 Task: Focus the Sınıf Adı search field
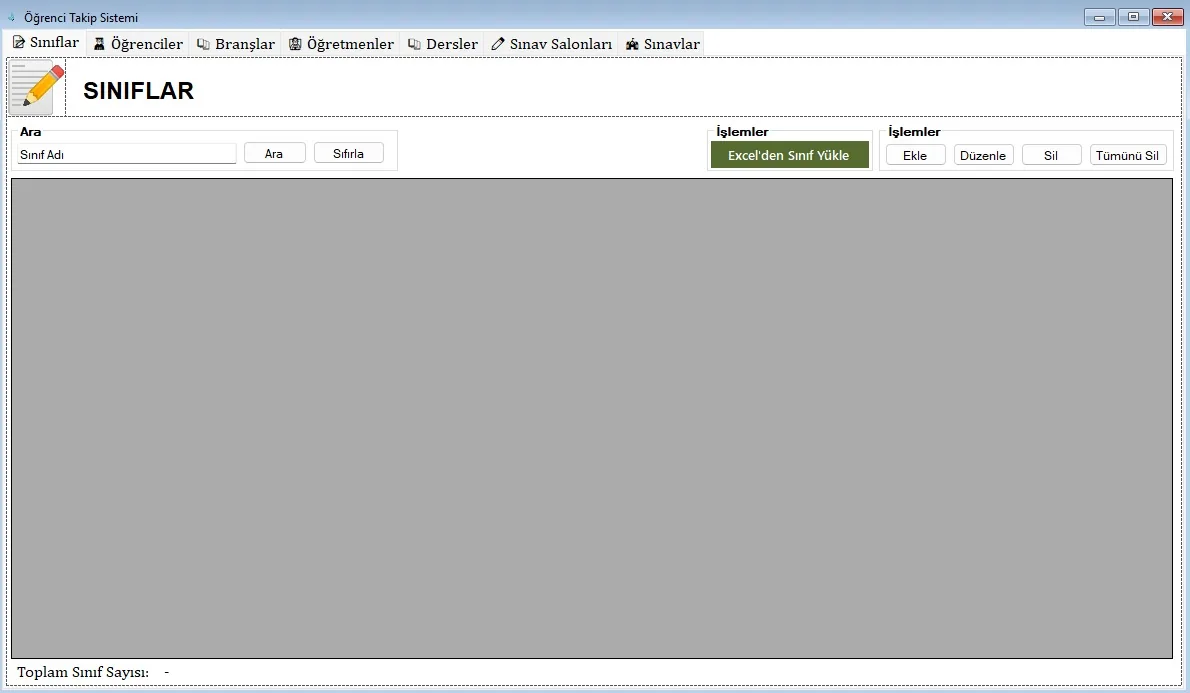pos(127,154)
